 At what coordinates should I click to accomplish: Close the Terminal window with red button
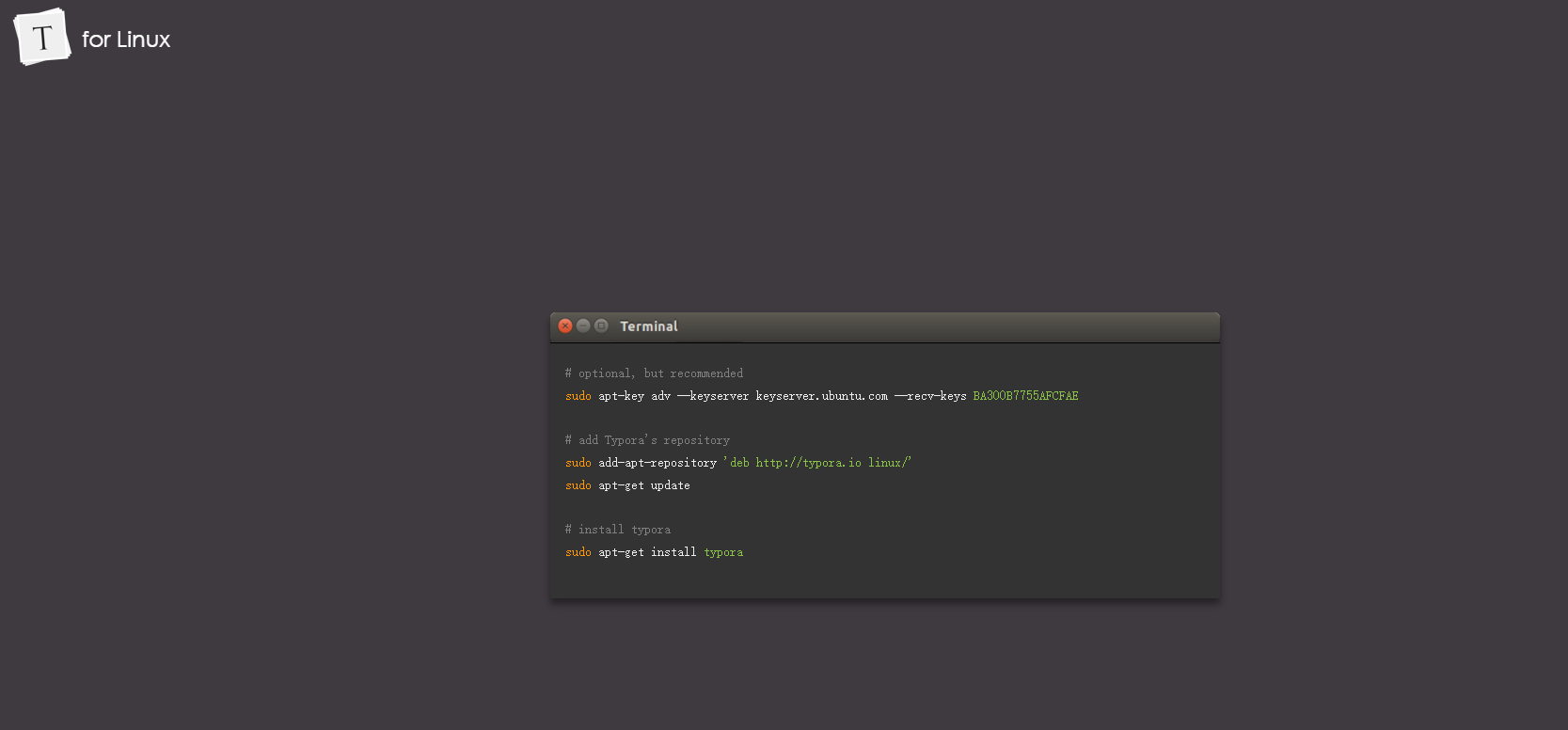click(565, 325)
